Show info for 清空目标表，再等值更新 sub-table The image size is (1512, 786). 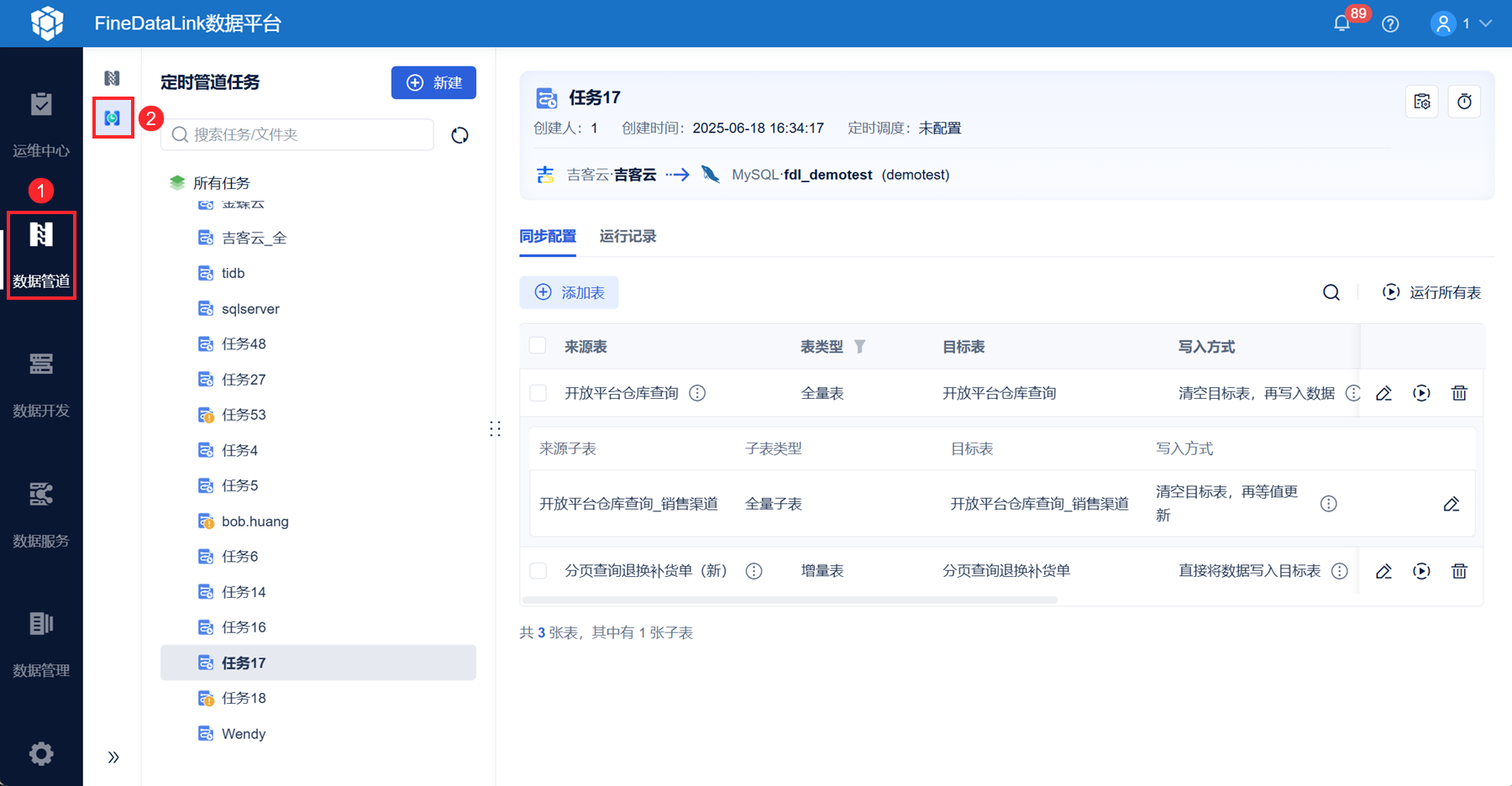point(1328,504)
